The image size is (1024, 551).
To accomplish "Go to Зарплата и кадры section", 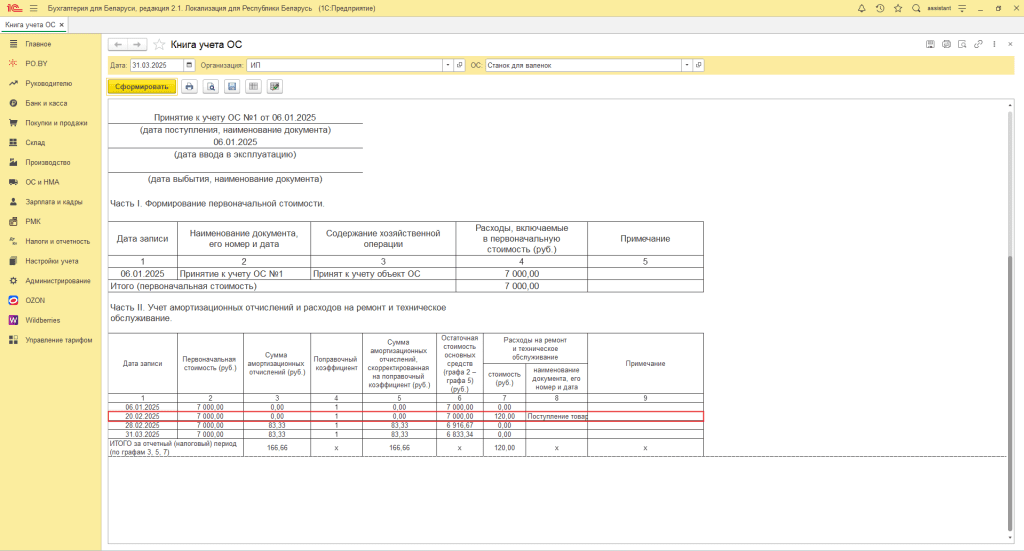I will click(54, 202).
